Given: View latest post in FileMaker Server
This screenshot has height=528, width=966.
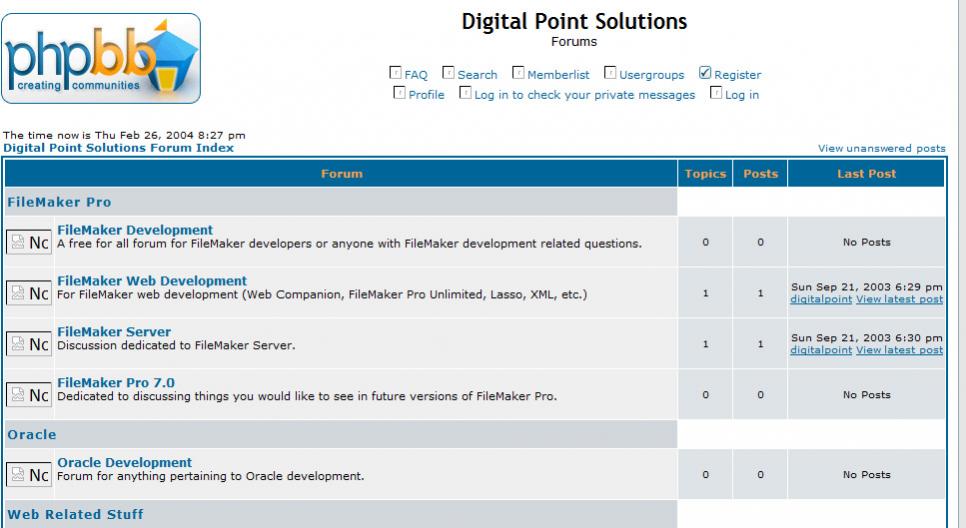Looking at the screenshot, I should [899, 350].
